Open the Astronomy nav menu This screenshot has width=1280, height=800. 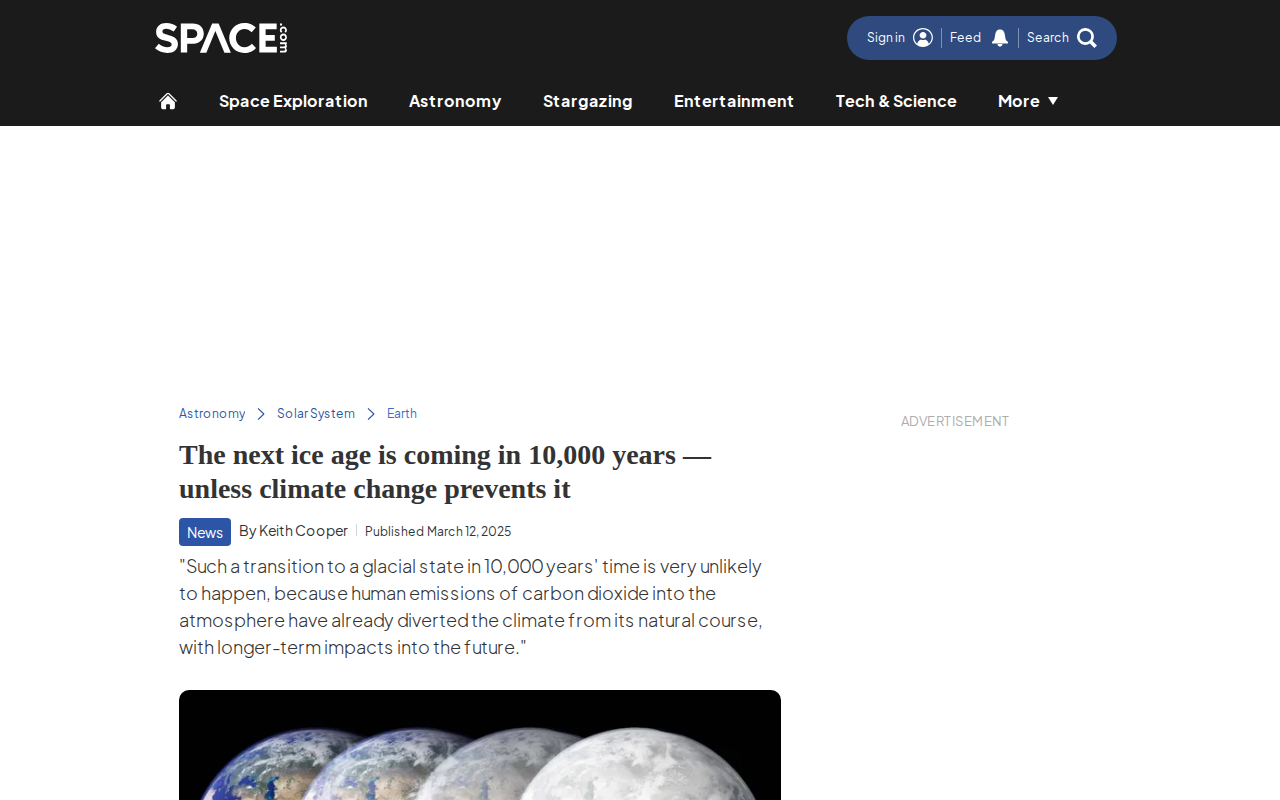pyautogui.click(x=455, y=101)
